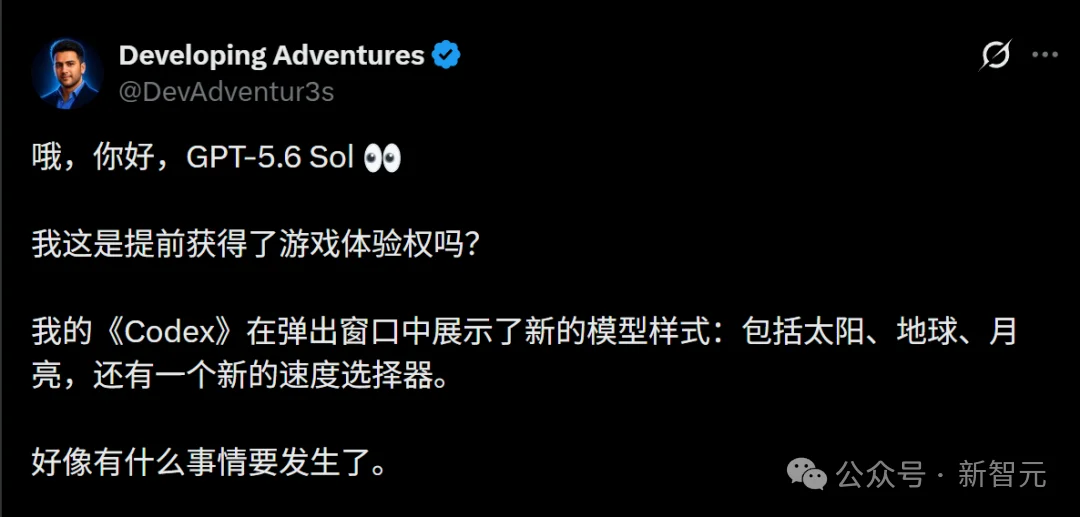Click the phrase 弹出窗口
This screenshot has width=1080, height=517.
pos(337,334)
